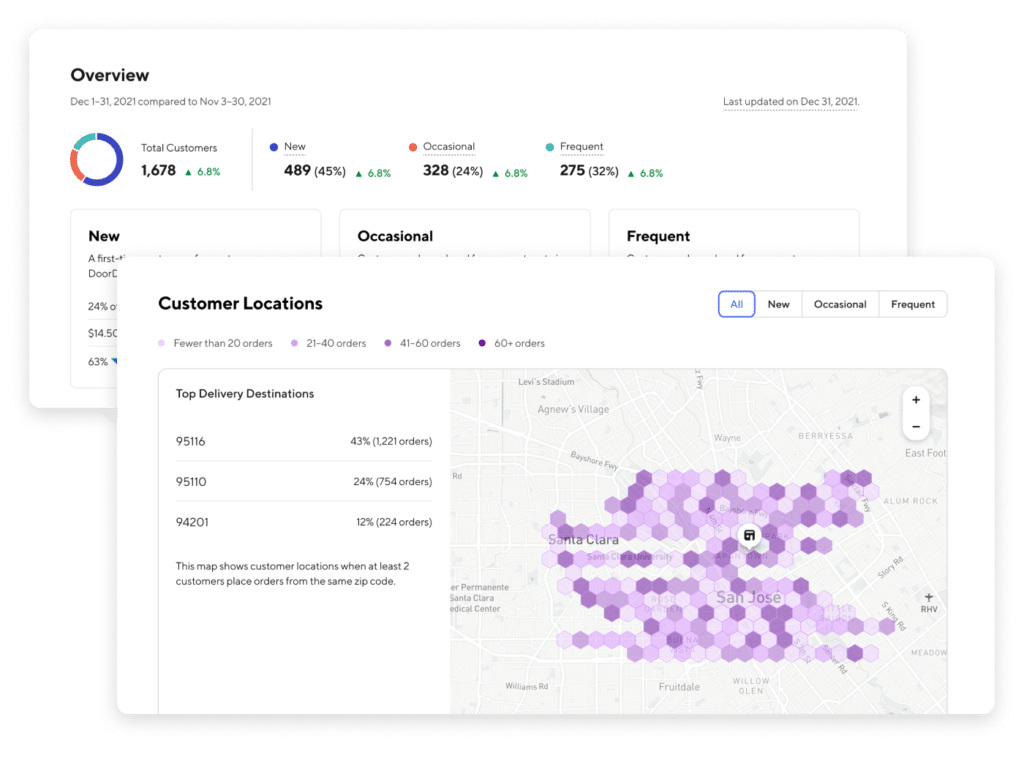
Task: Click the 43% (1,221 orders) value
Action: click(x=391, y=441)
